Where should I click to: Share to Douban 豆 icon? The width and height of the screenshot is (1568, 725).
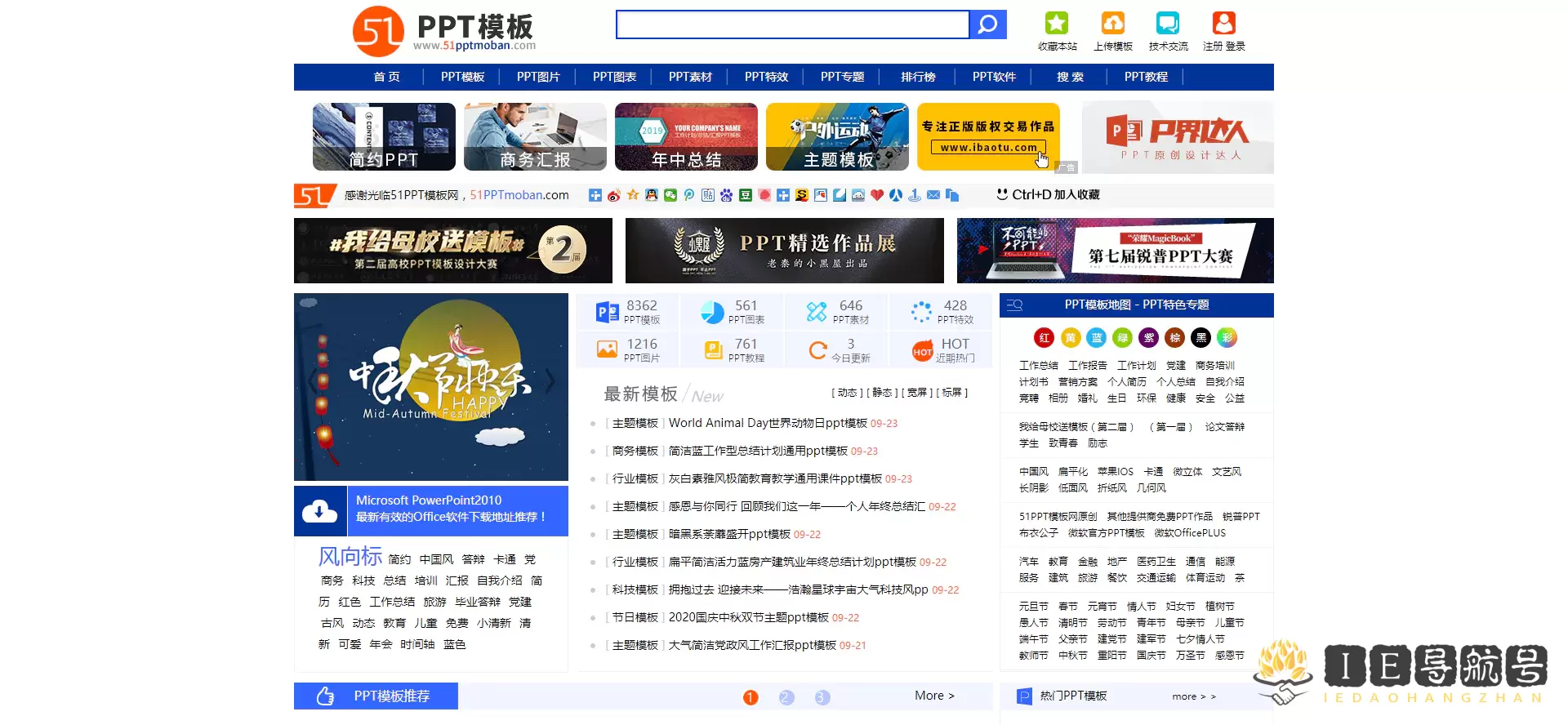coord(746,195)
